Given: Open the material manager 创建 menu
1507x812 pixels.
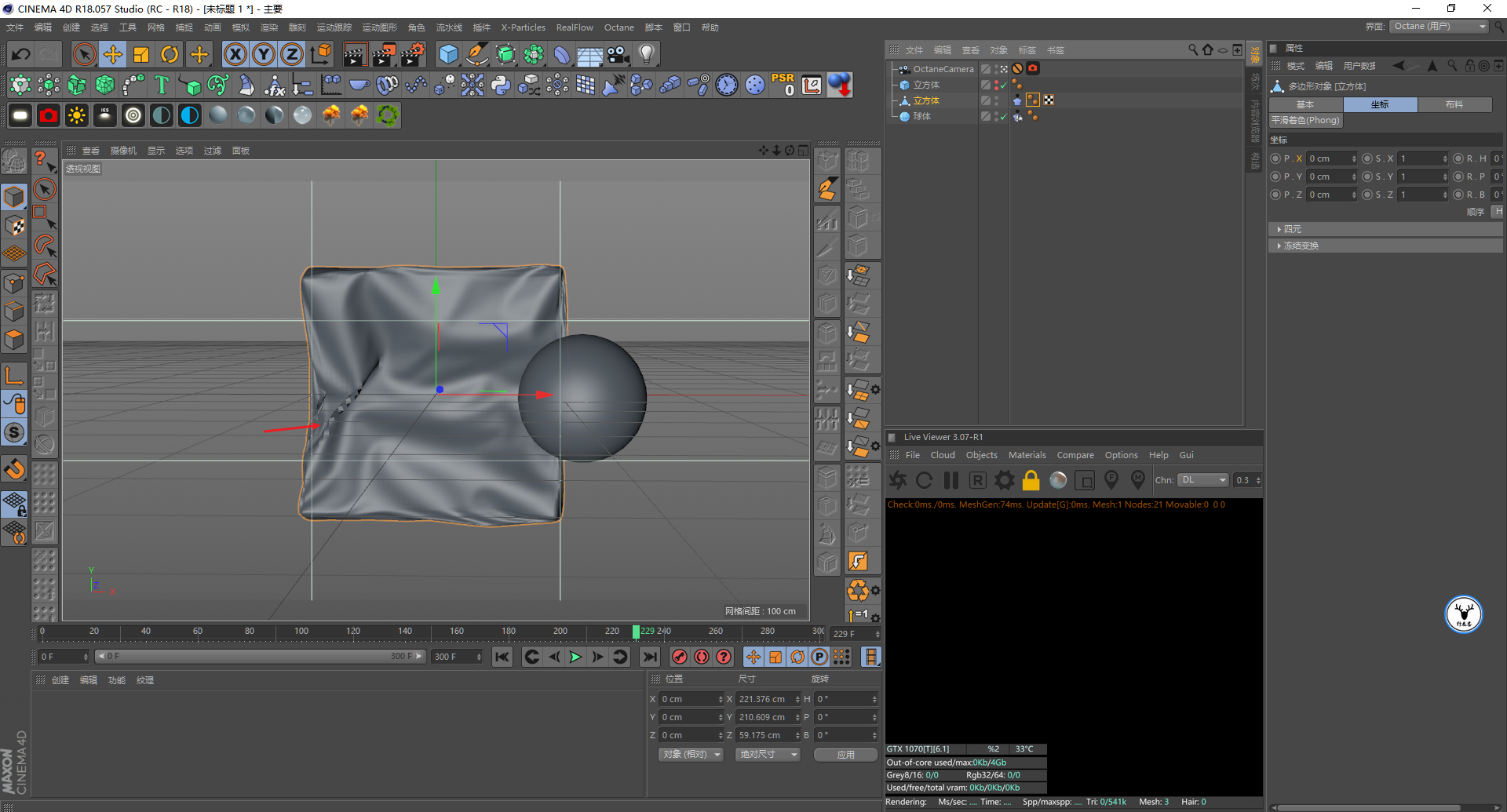Looking at the screenshot, I should coord(60,680).
